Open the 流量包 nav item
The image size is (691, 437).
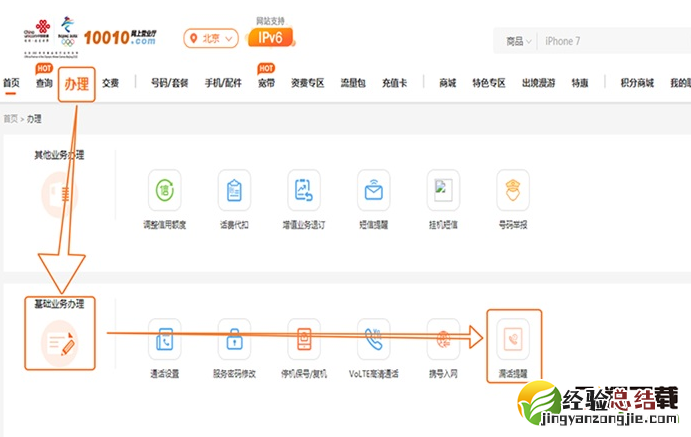point(353,83)
